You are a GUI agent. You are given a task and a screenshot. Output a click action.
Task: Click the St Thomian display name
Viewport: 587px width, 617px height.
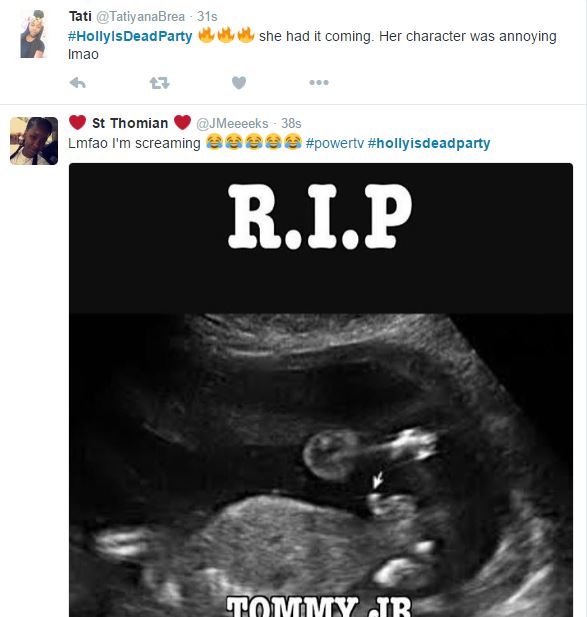tap(130, 123)
